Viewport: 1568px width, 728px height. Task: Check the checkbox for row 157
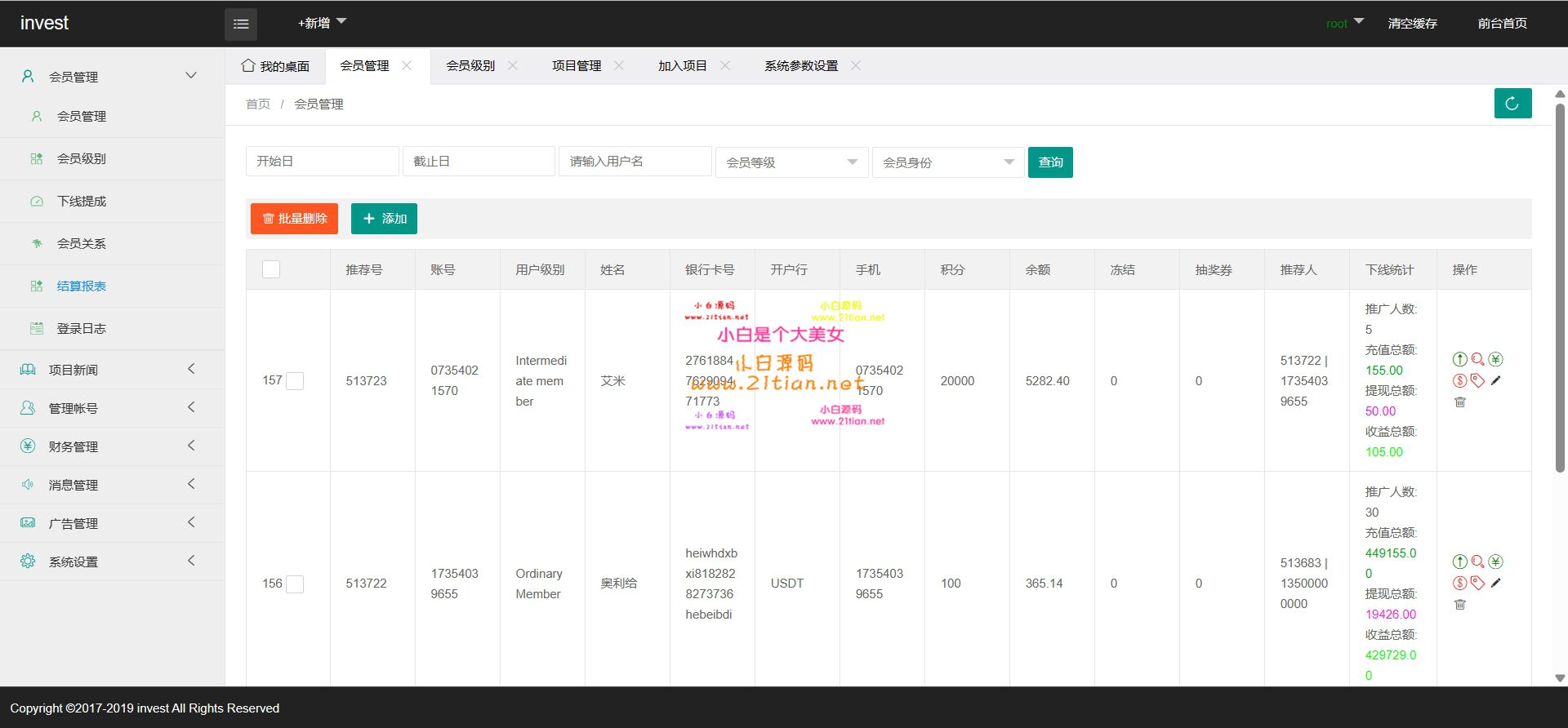[295, 381]
